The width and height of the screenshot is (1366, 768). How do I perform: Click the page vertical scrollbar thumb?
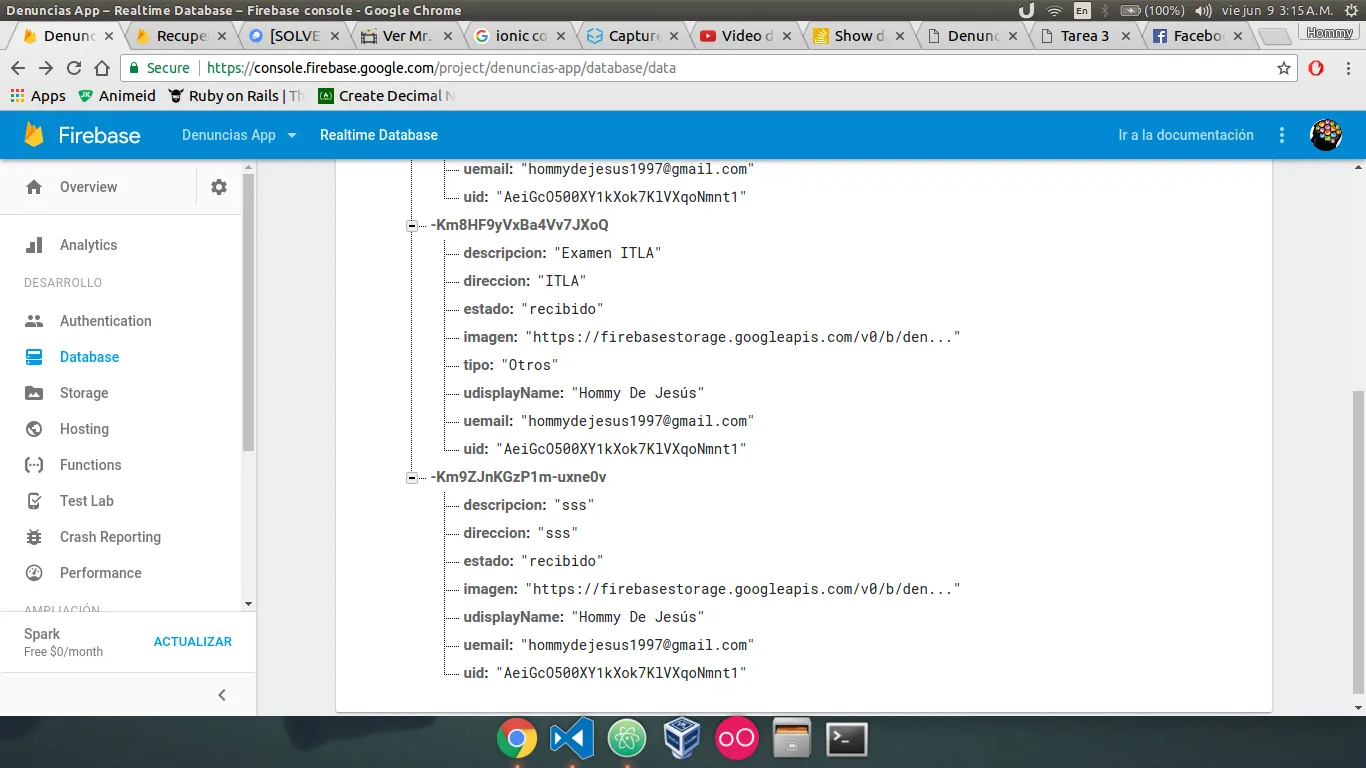[1357, 540]
